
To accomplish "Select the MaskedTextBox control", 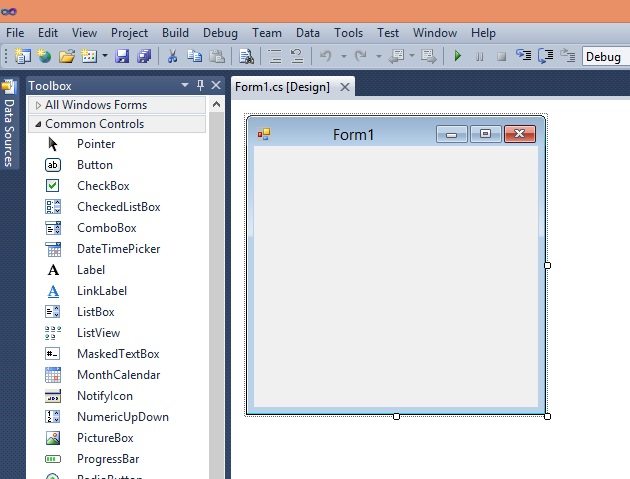I will click(x=117, y=354).
